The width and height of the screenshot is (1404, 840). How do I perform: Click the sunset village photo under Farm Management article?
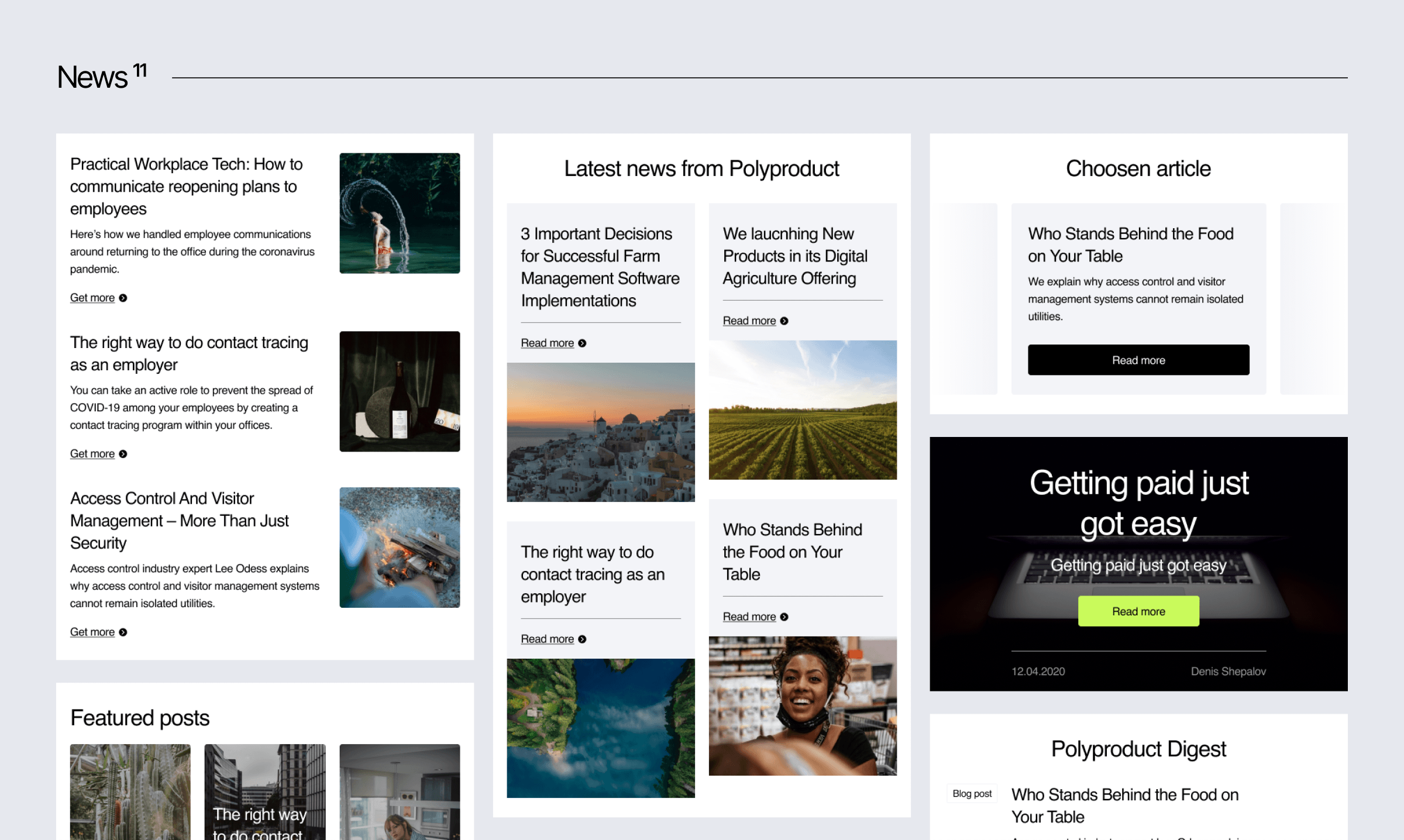tap(601, 431)
